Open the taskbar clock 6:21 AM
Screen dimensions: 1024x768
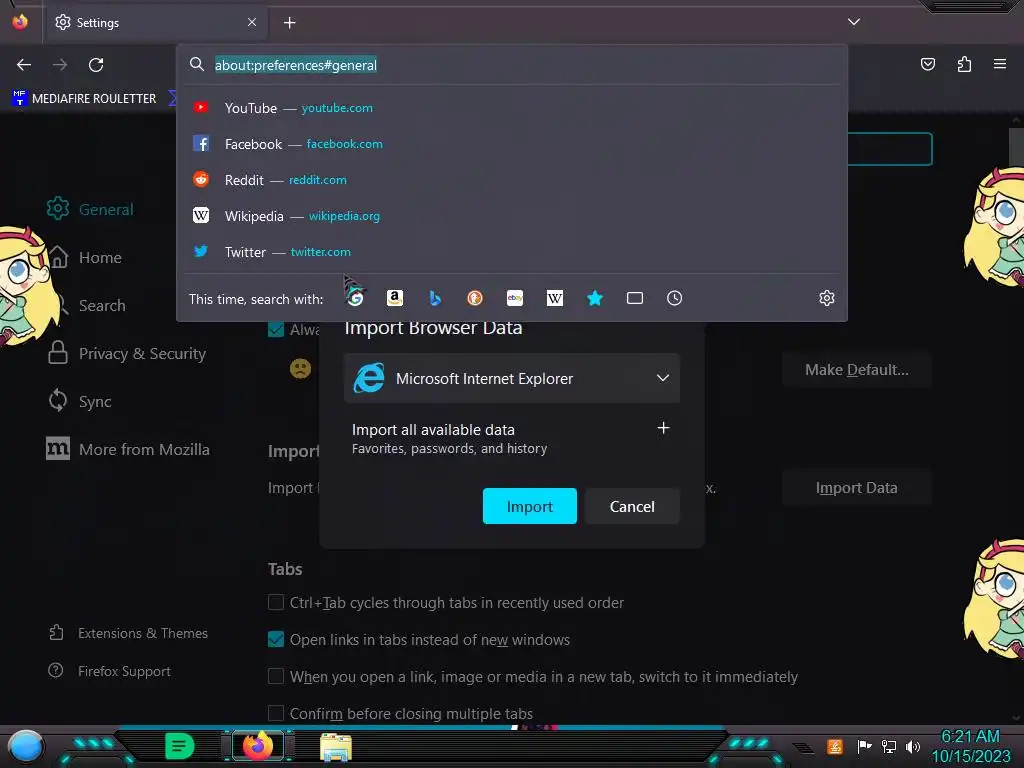pyautogui.click(x=970, y=746)
